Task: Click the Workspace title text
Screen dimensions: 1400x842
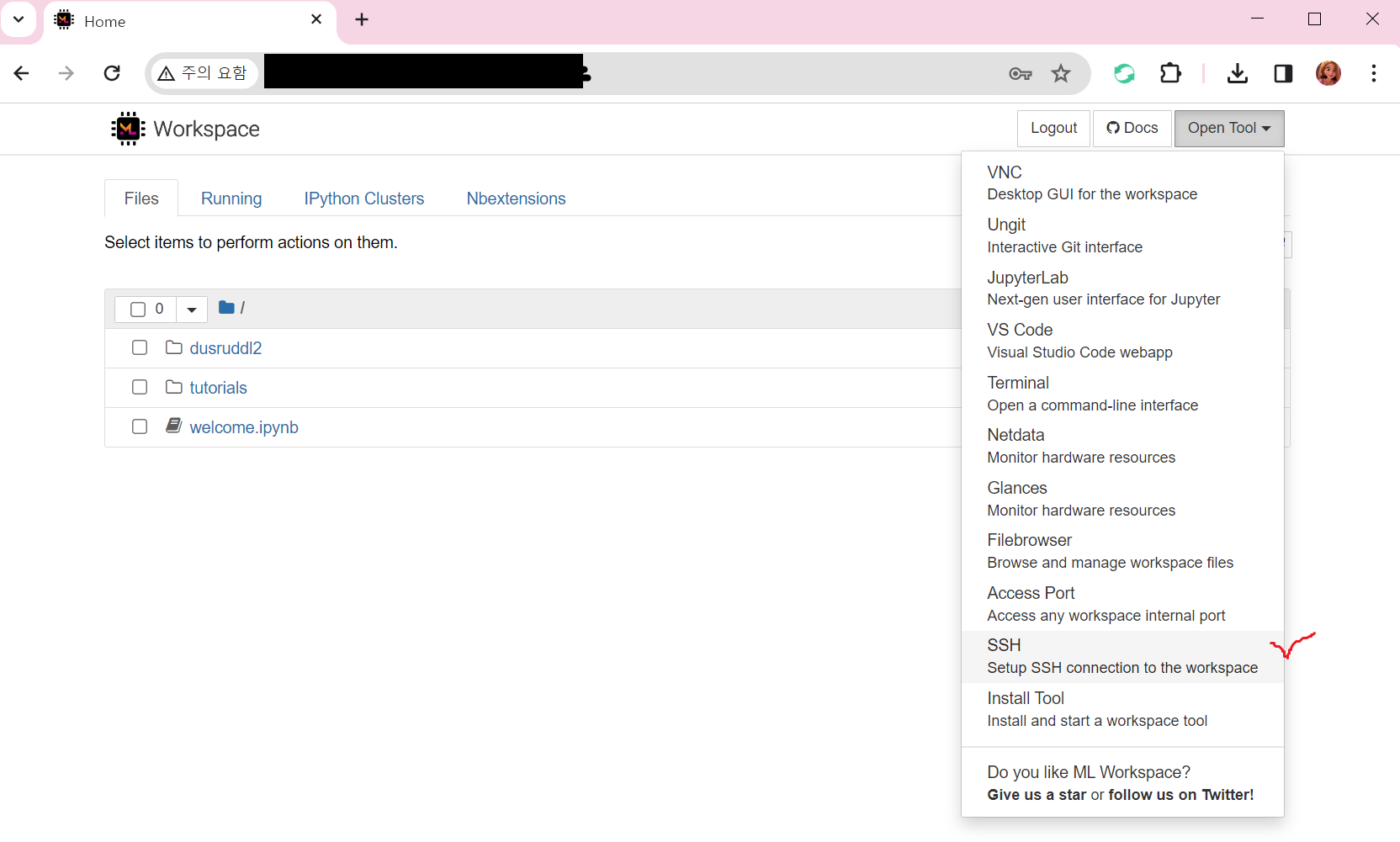Action: [x=207, y=129]
